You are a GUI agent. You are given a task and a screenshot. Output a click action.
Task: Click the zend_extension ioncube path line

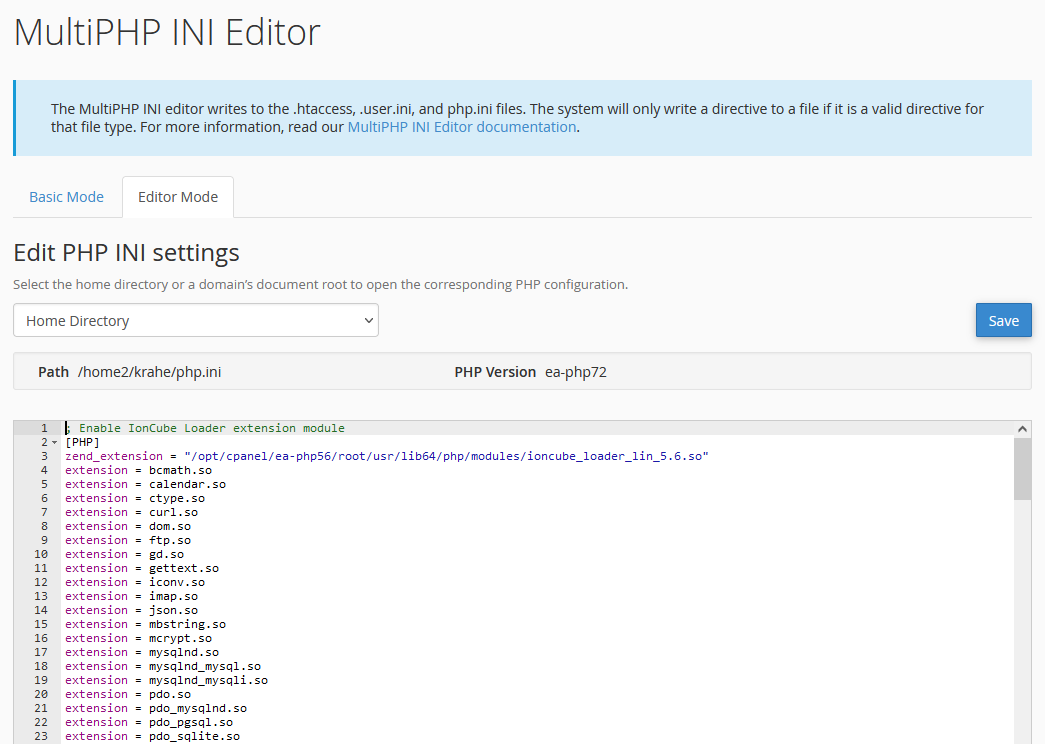tap(386, 456)
